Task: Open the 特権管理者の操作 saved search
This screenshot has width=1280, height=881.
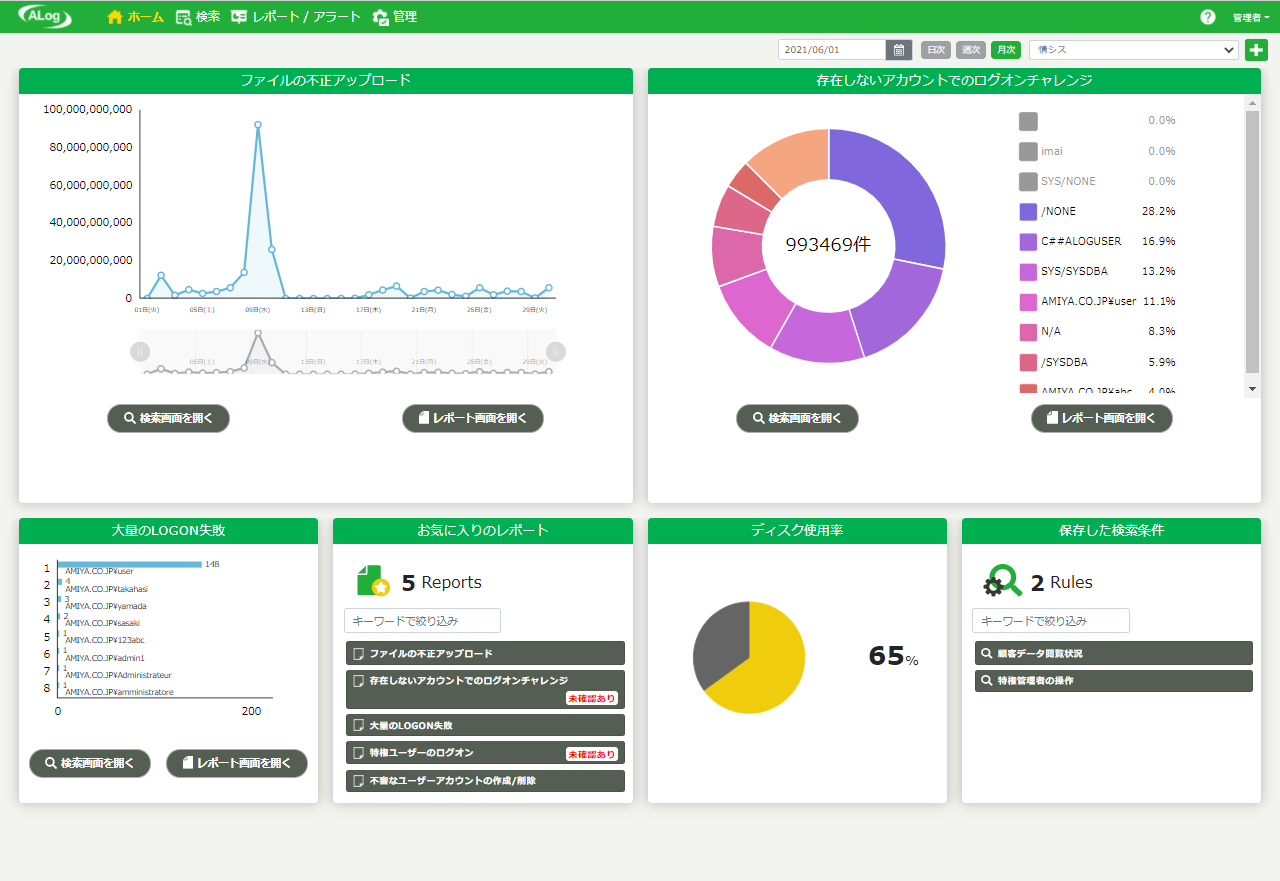Action: (x=1114, y=681)
